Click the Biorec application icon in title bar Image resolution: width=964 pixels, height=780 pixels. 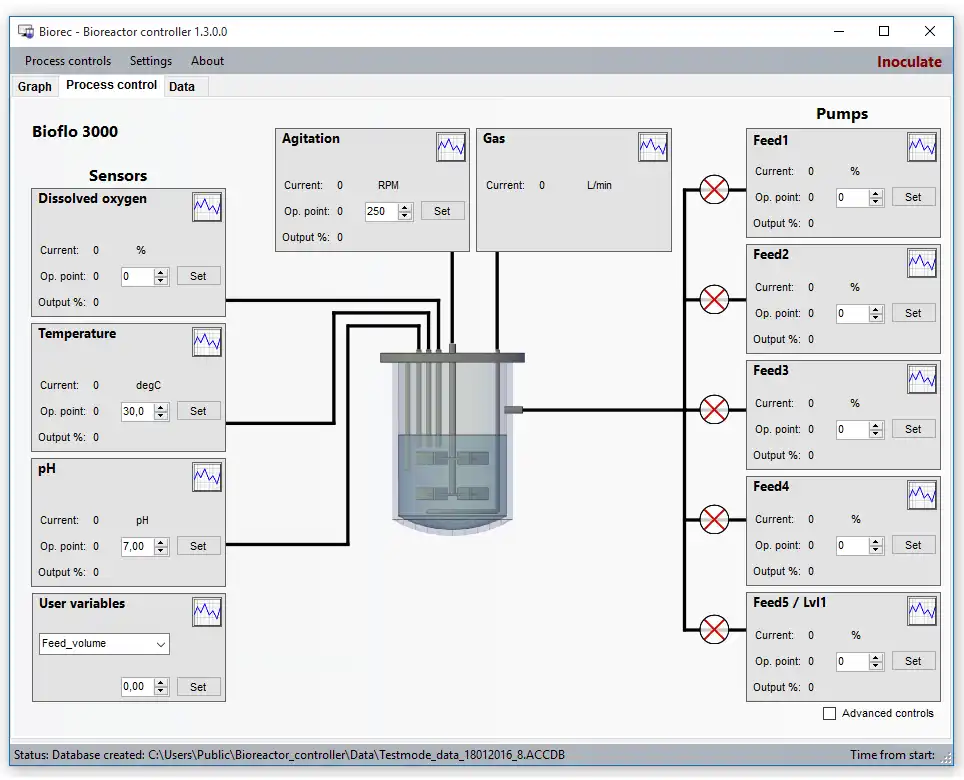[25, 31]
